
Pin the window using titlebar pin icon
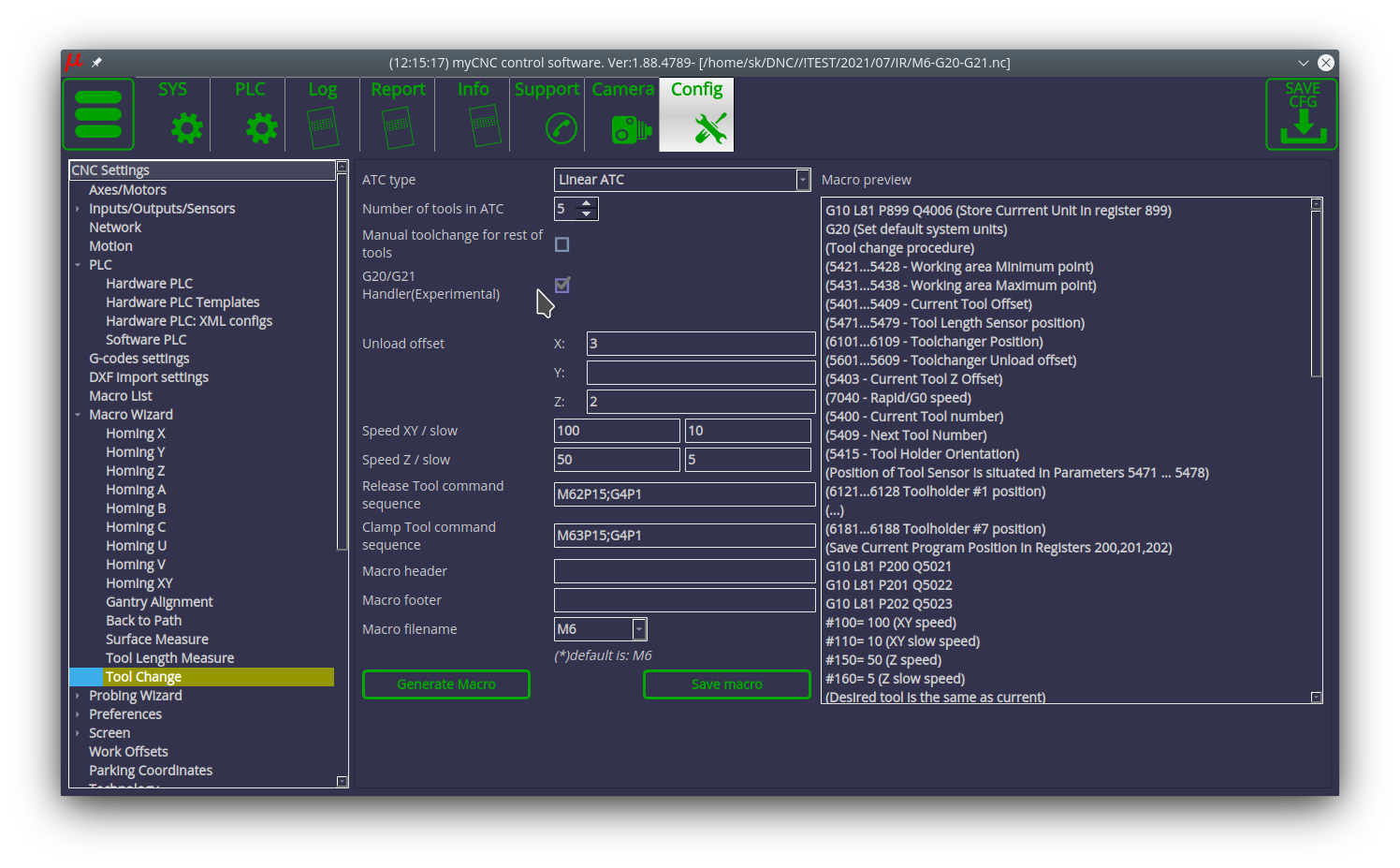coord(96,63)
